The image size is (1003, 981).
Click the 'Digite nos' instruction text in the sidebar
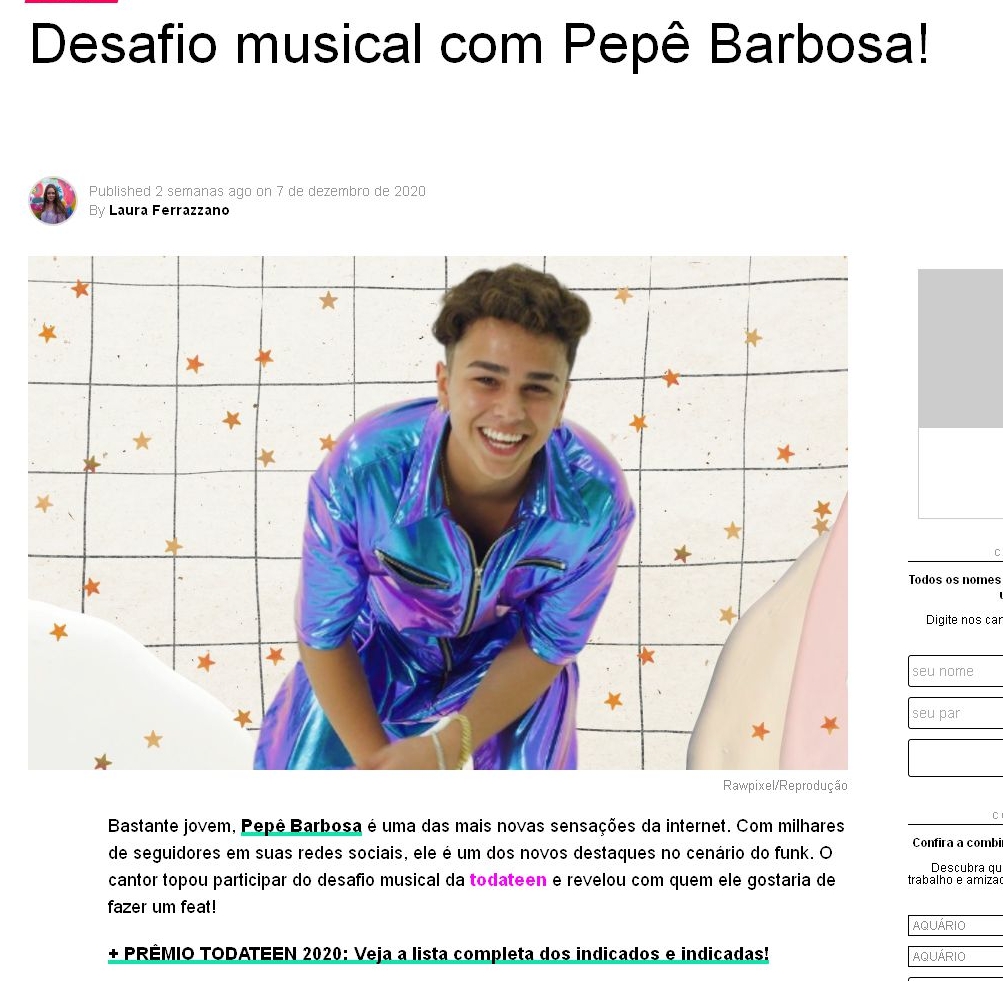tap(964, 620)
